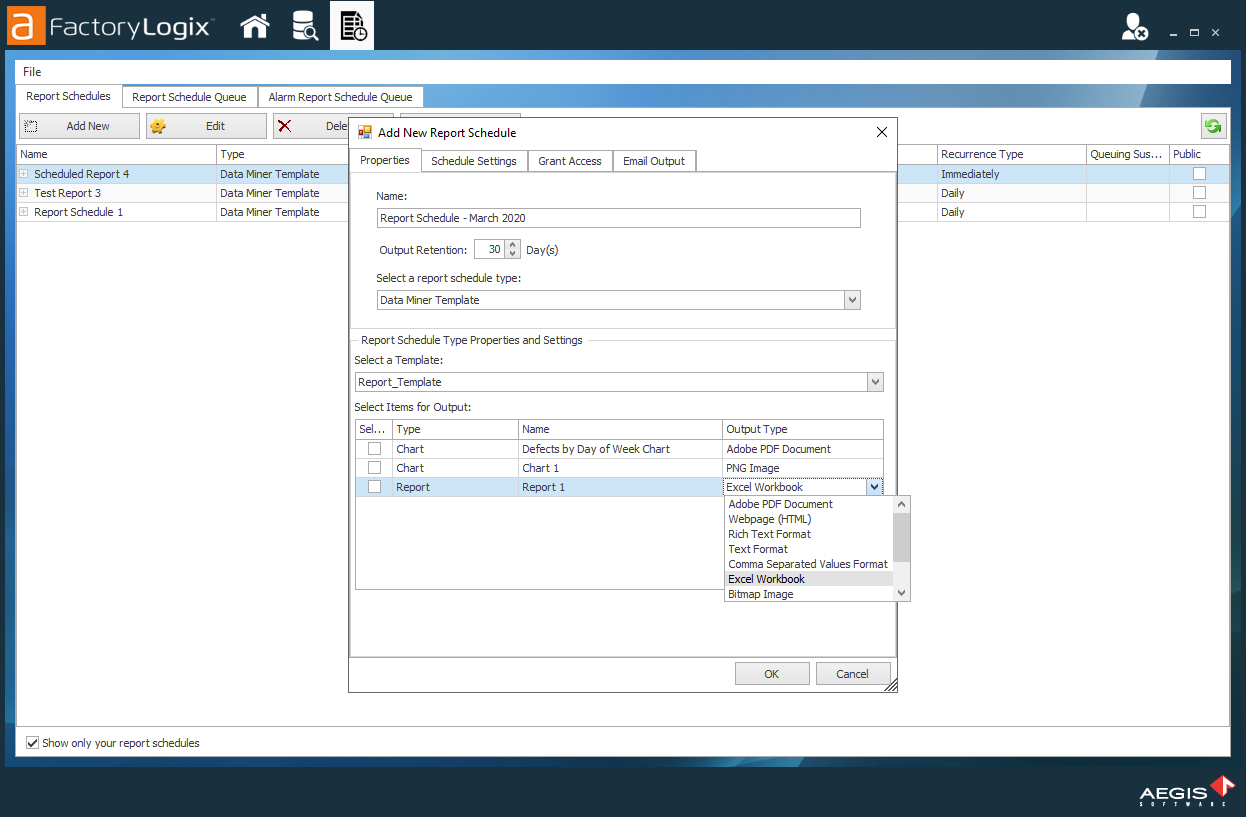Open the FactoryLogix home screen

click(x=254, y=27)
